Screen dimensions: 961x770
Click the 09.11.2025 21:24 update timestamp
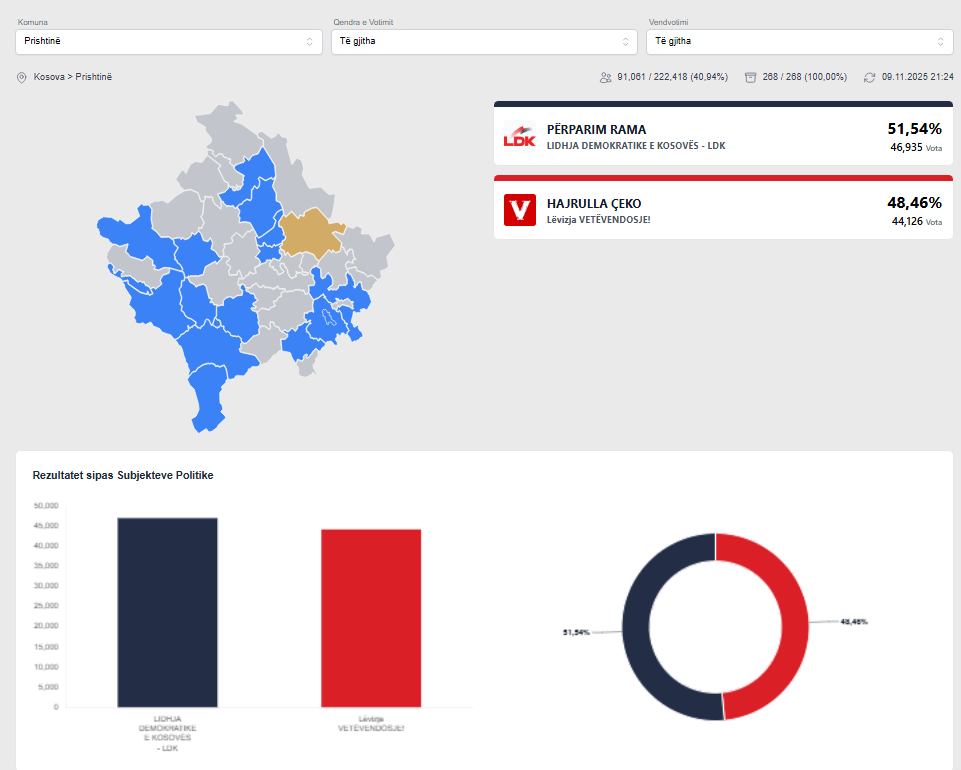(x=917, y=77)
